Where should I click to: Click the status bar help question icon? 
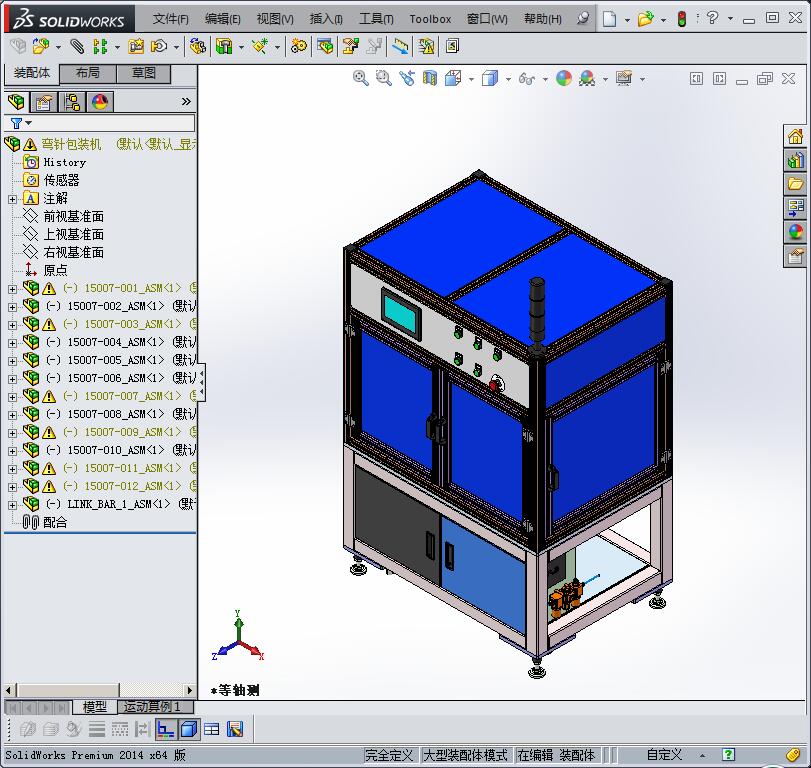[728, 755]
